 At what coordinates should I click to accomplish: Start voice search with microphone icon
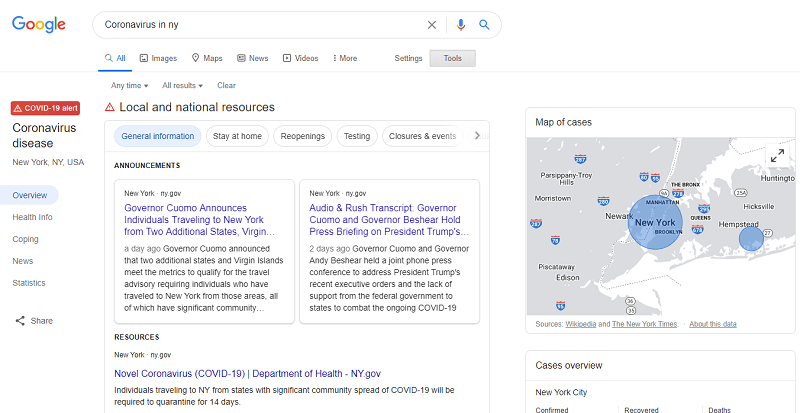click(460, 25)
